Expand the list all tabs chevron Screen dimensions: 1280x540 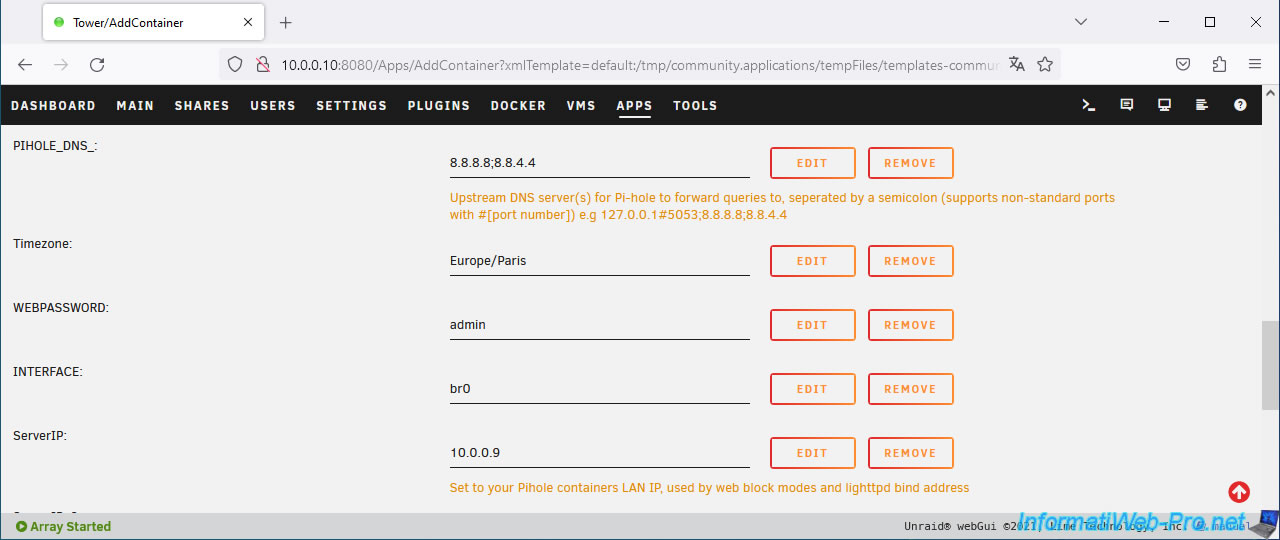coord(1081,22)
